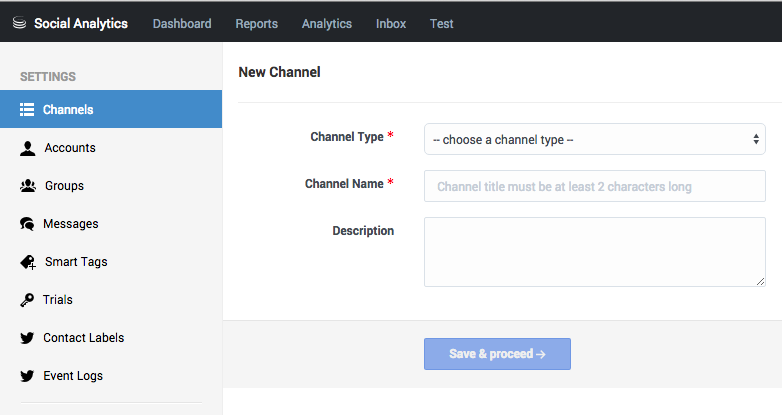Open the Test link in top bar
This screenshot has width=782, height=415.
click(441, 23)
